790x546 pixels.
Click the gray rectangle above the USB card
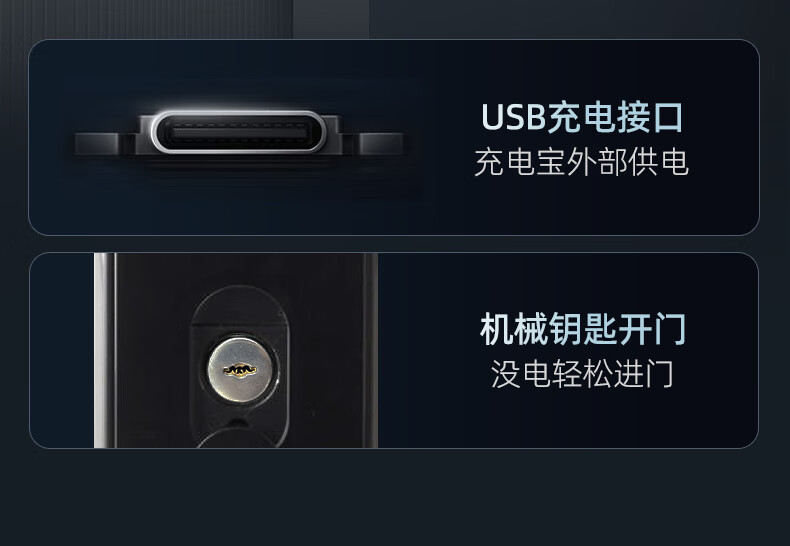point(331,19)
